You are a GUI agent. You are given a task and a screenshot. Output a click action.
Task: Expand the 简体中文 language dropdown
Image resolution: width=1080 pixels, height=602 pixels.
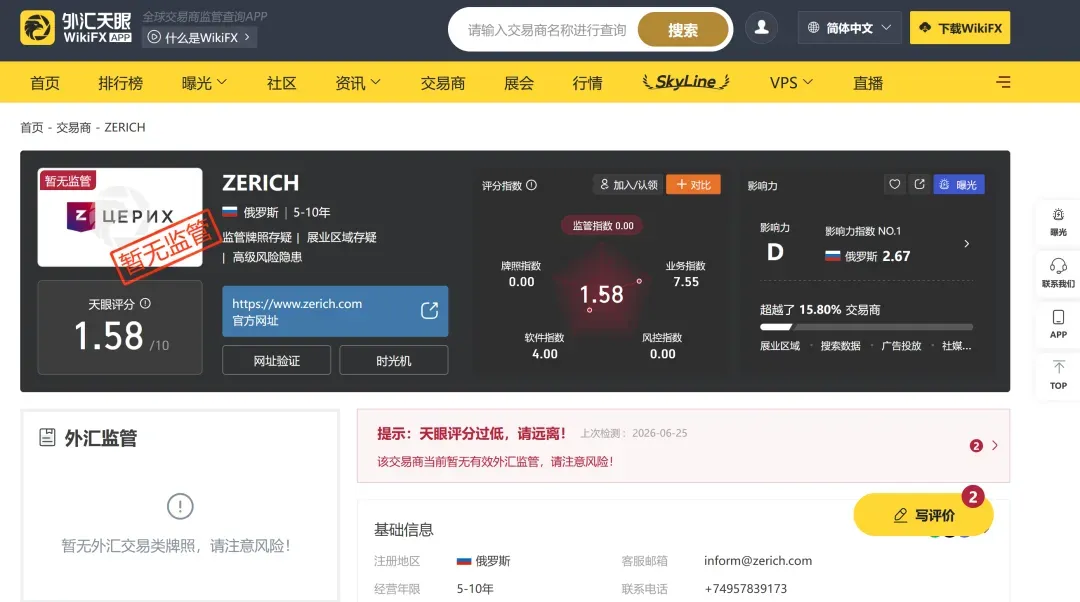click(x=849, y=28)
